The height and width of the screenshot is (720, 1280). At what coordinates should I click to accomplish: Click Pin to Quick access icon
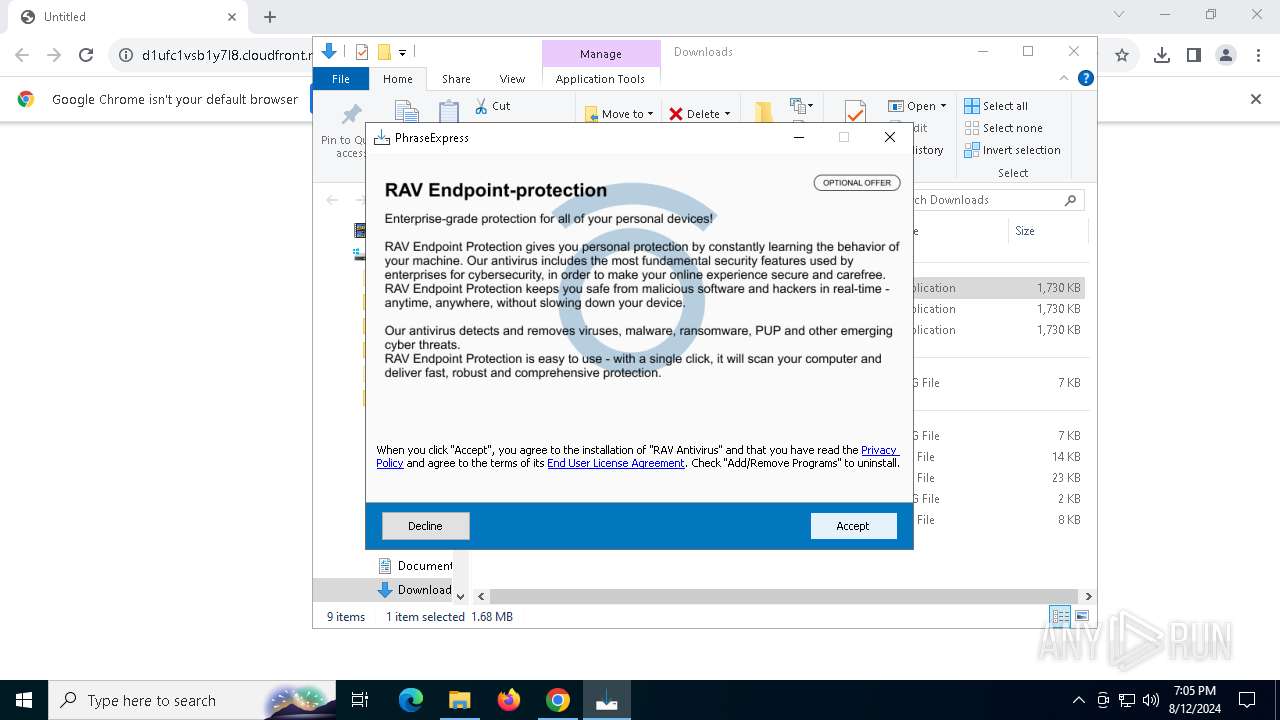[x=351, y=116]
